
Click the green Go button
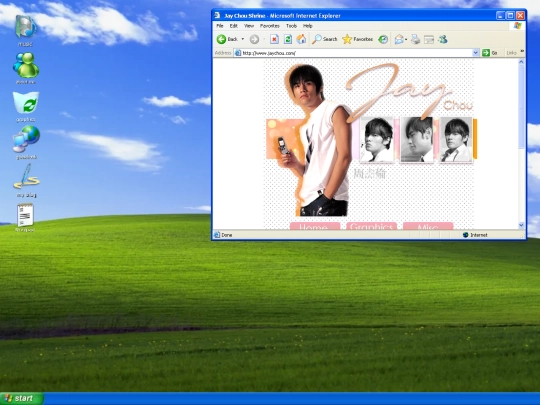pos(490,53)
